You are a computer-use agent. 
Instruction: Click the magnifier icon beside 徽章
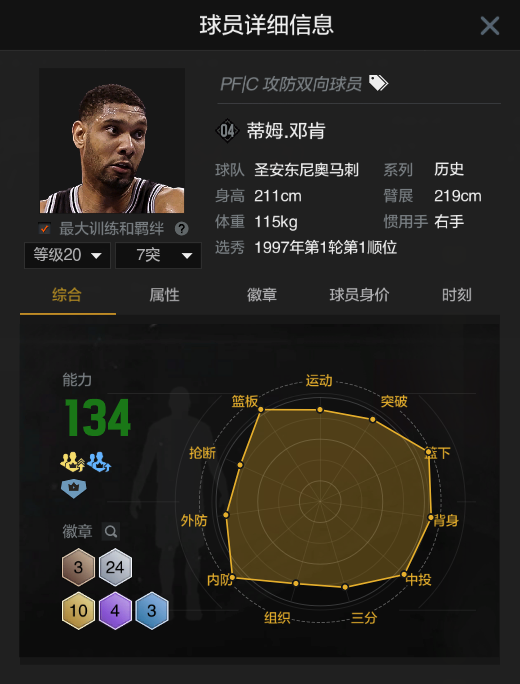pyautogui.click(x=111, y=531)
